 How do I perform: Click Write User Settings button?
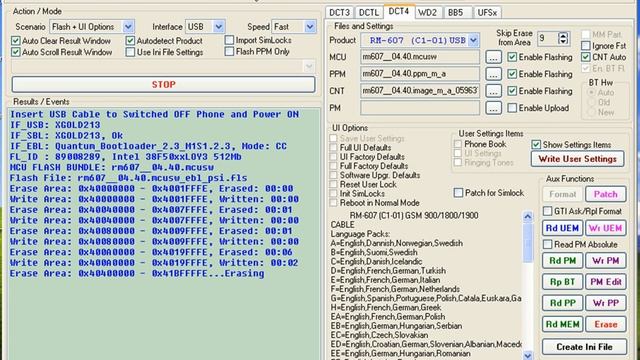[x=578, y=159]
